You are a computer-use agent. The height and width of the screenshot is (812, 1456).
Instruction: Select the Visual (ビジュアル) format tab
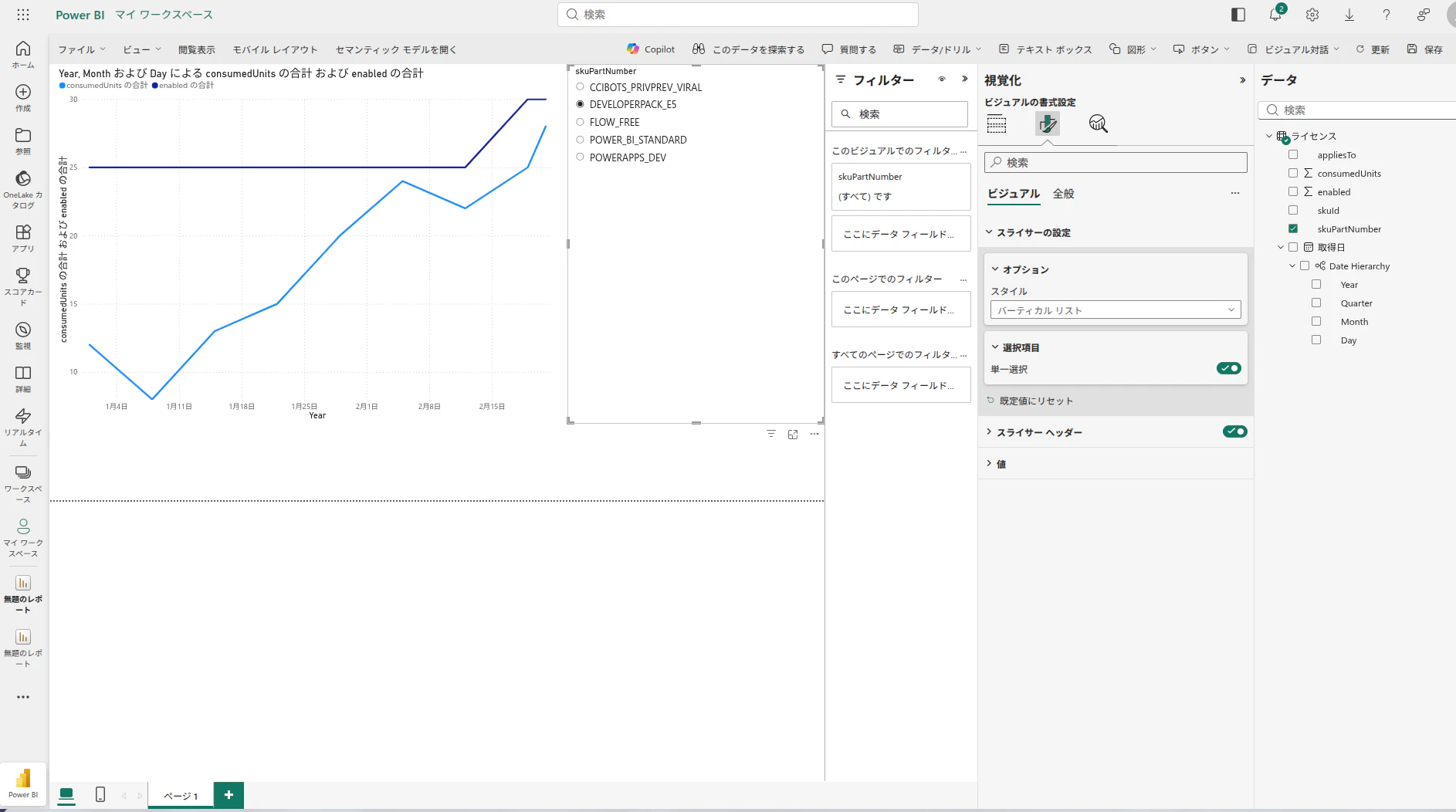pyautogui.click(x=1014, y=194)
